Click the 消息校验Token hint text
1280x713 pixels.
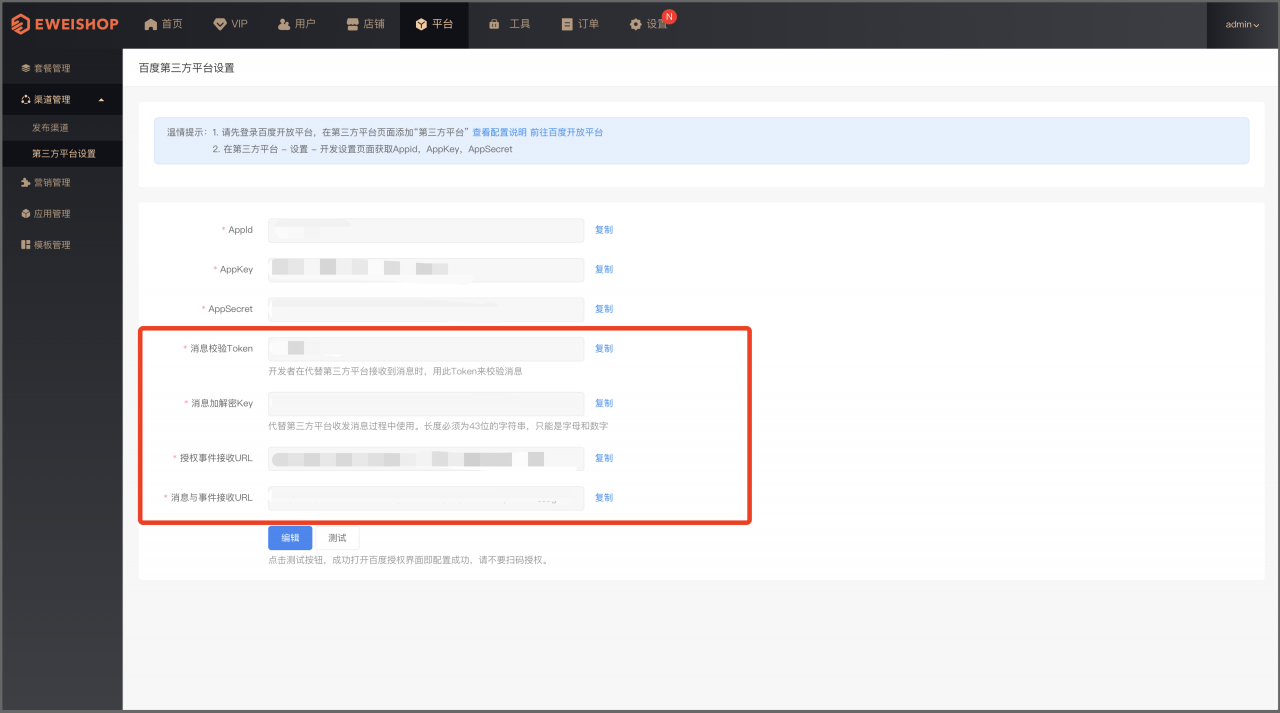[395, 371]
